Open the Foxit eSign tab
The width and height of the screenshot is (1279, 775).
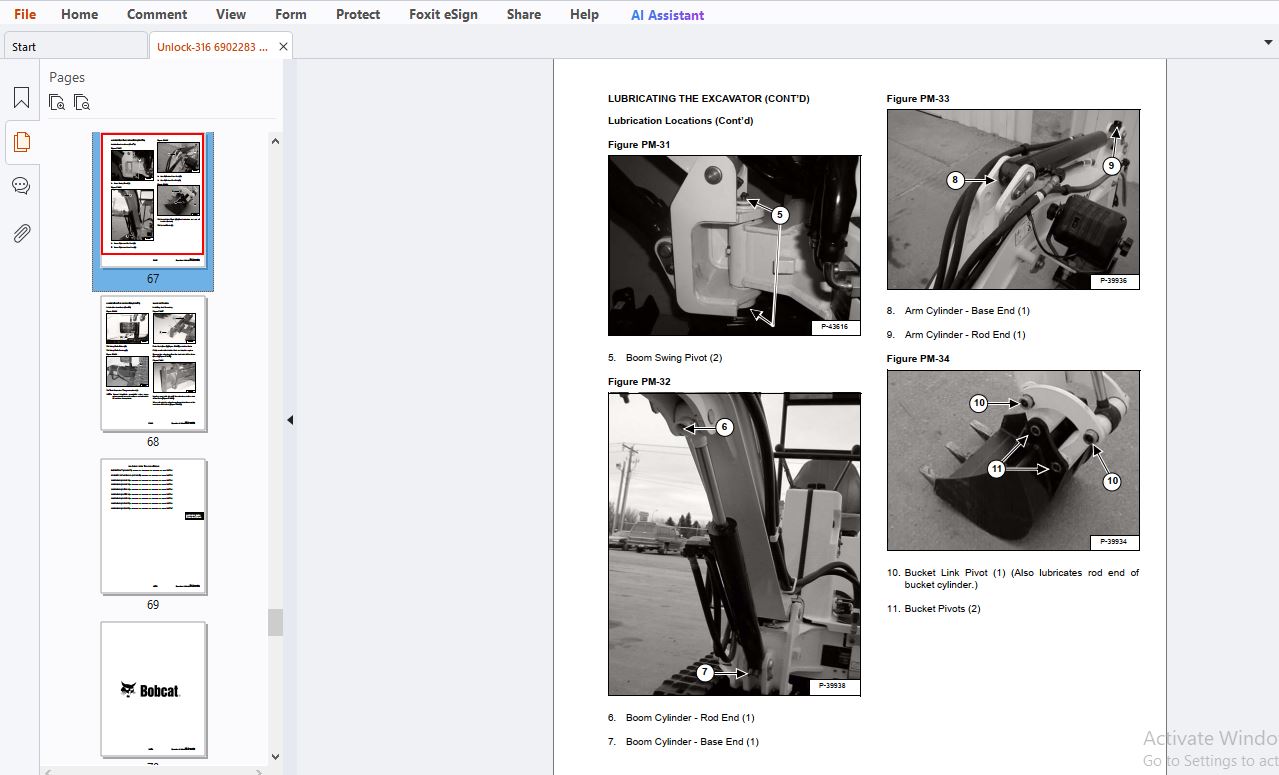pos(443,14)
